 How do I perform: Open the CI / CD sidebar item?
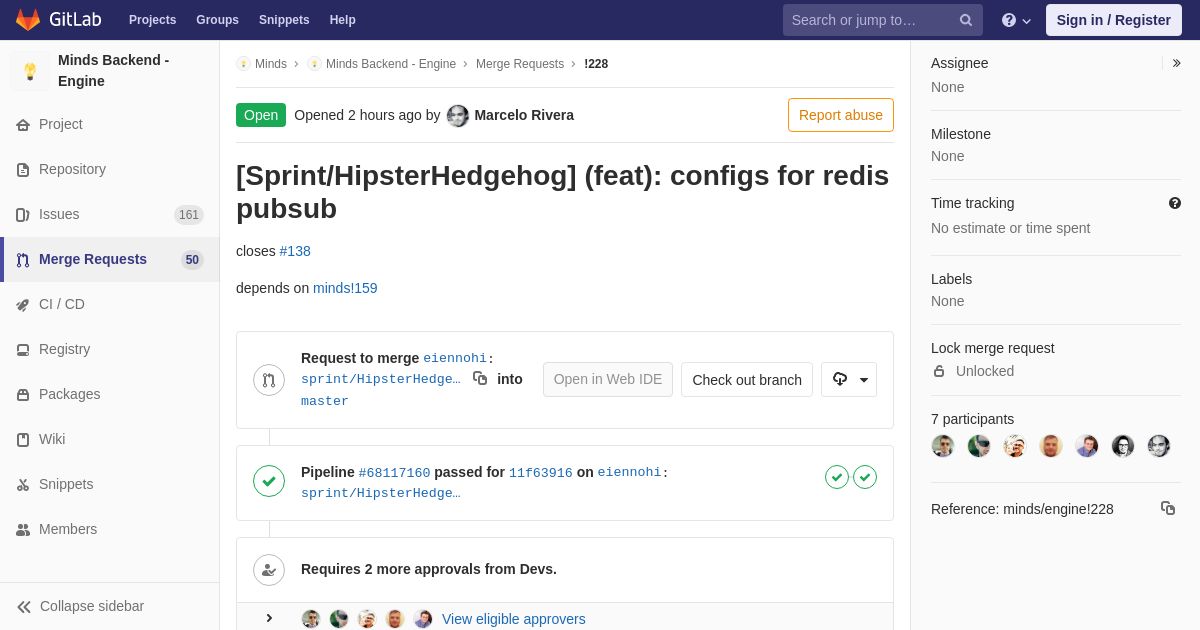tap(62, 304)
